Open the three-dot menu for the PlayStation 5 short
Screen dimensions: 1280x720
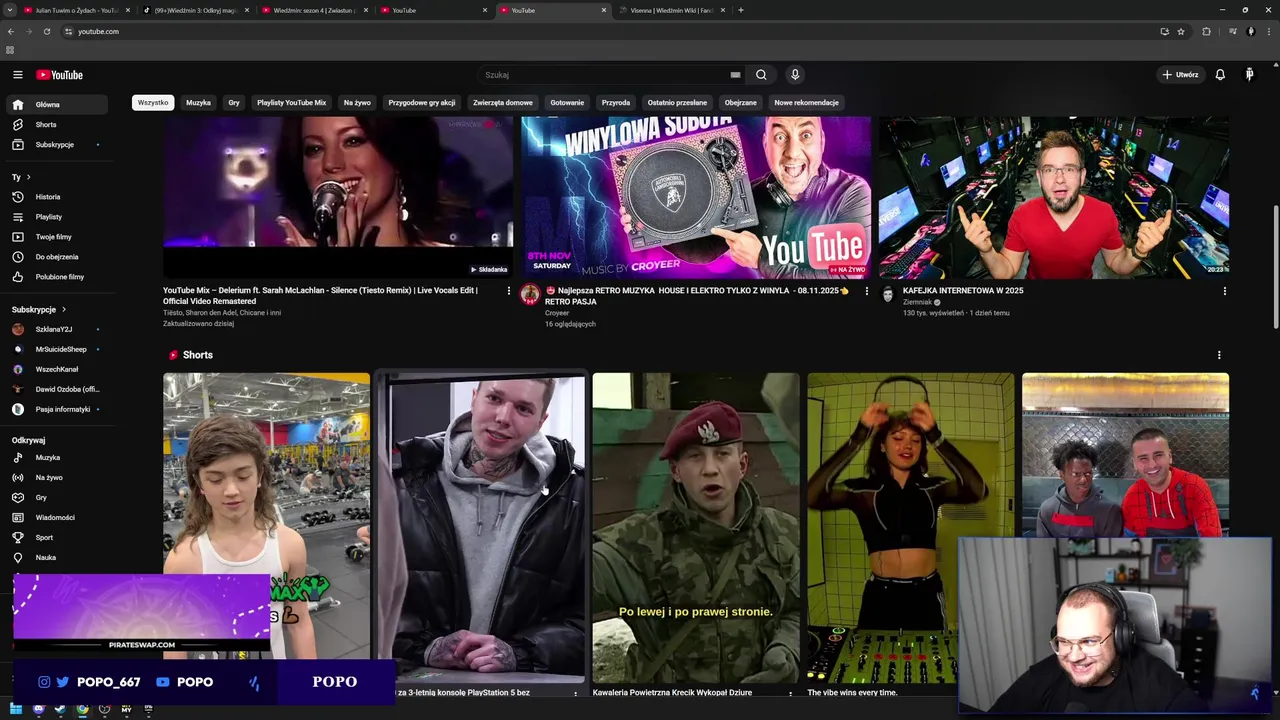tap(575, 693)
